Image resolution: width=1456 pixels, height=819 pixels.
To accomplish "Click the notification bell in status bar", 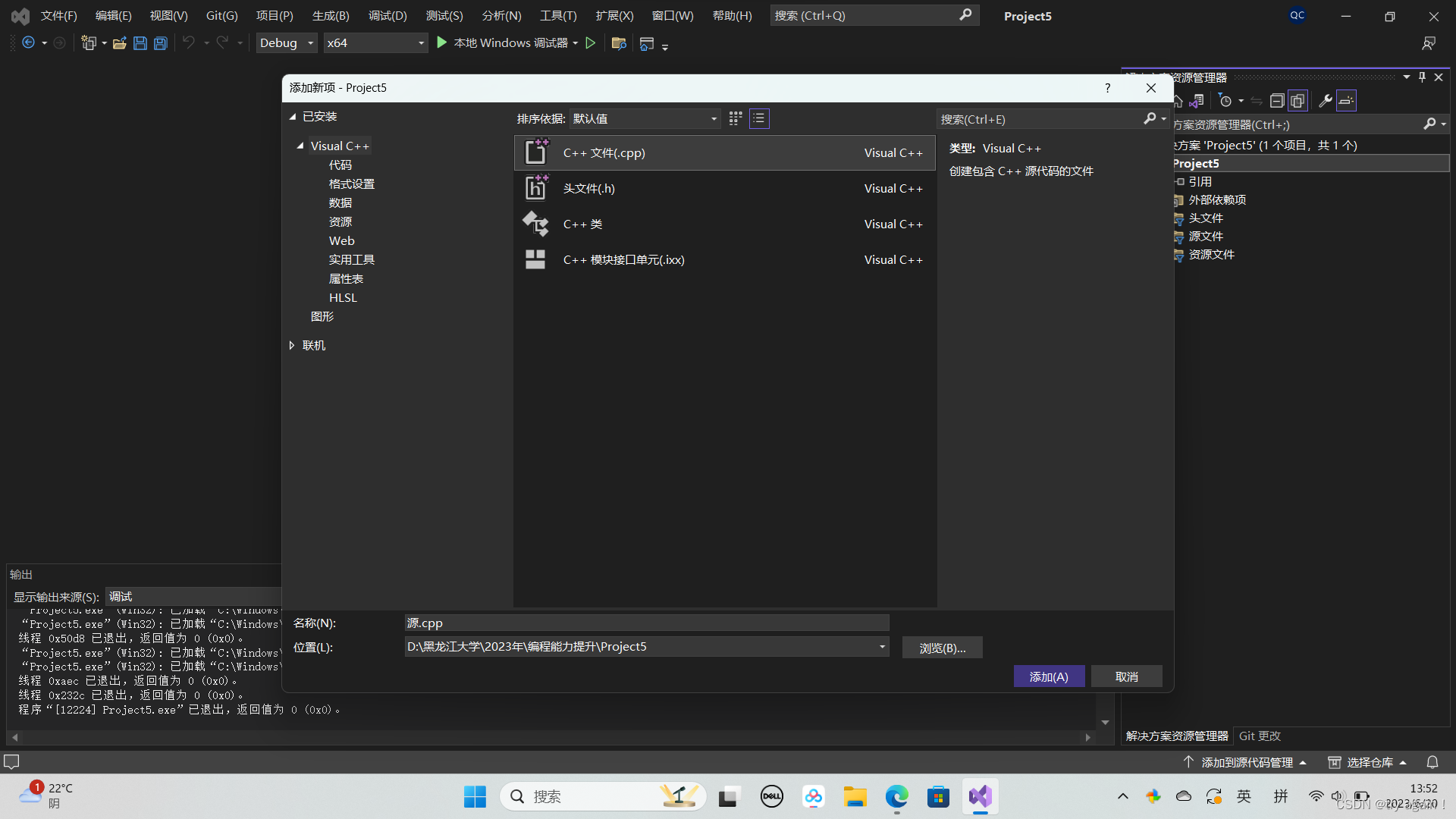I will click(1432, 762).
